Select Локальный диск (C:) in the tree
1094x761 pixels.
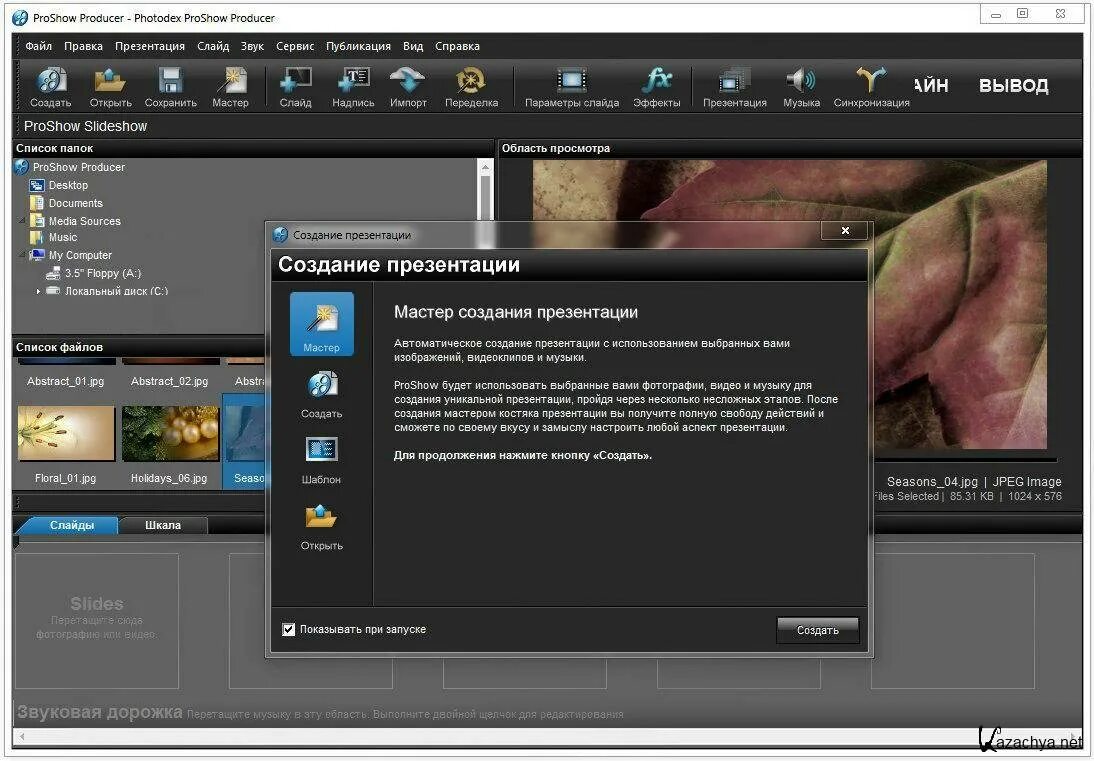pos(117,292)
